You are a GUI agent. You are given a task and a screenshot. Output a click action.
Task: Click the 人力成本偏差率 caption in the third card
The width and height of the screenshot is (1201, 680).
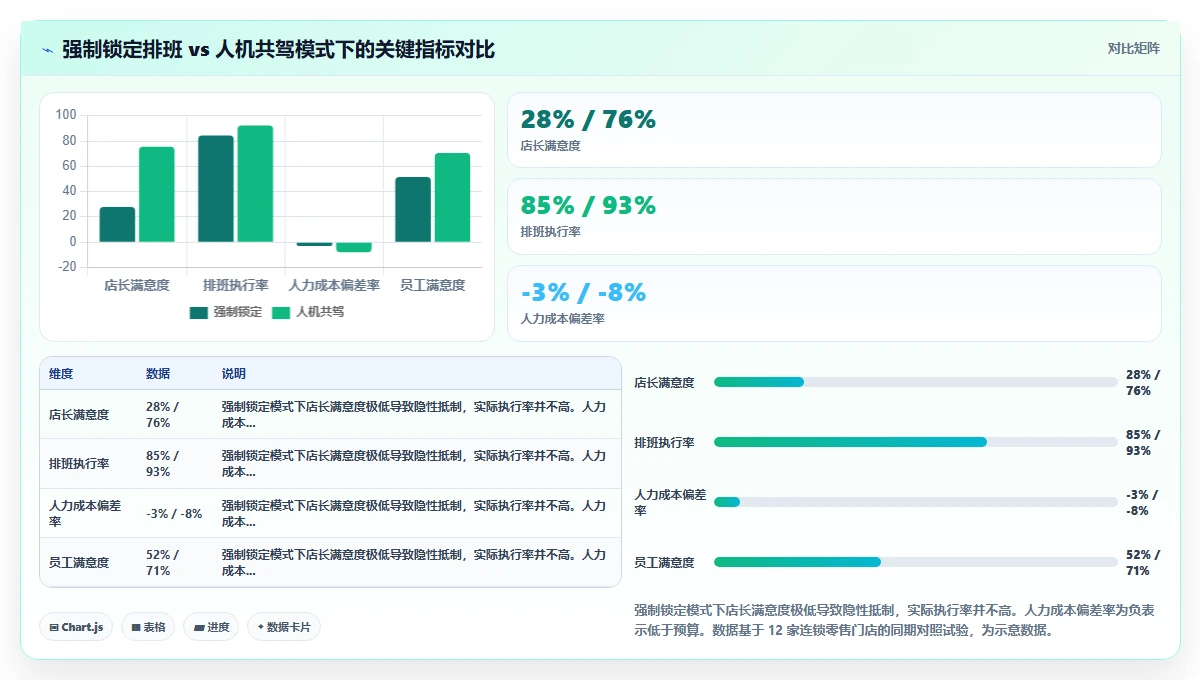click(x=562, y=319)
